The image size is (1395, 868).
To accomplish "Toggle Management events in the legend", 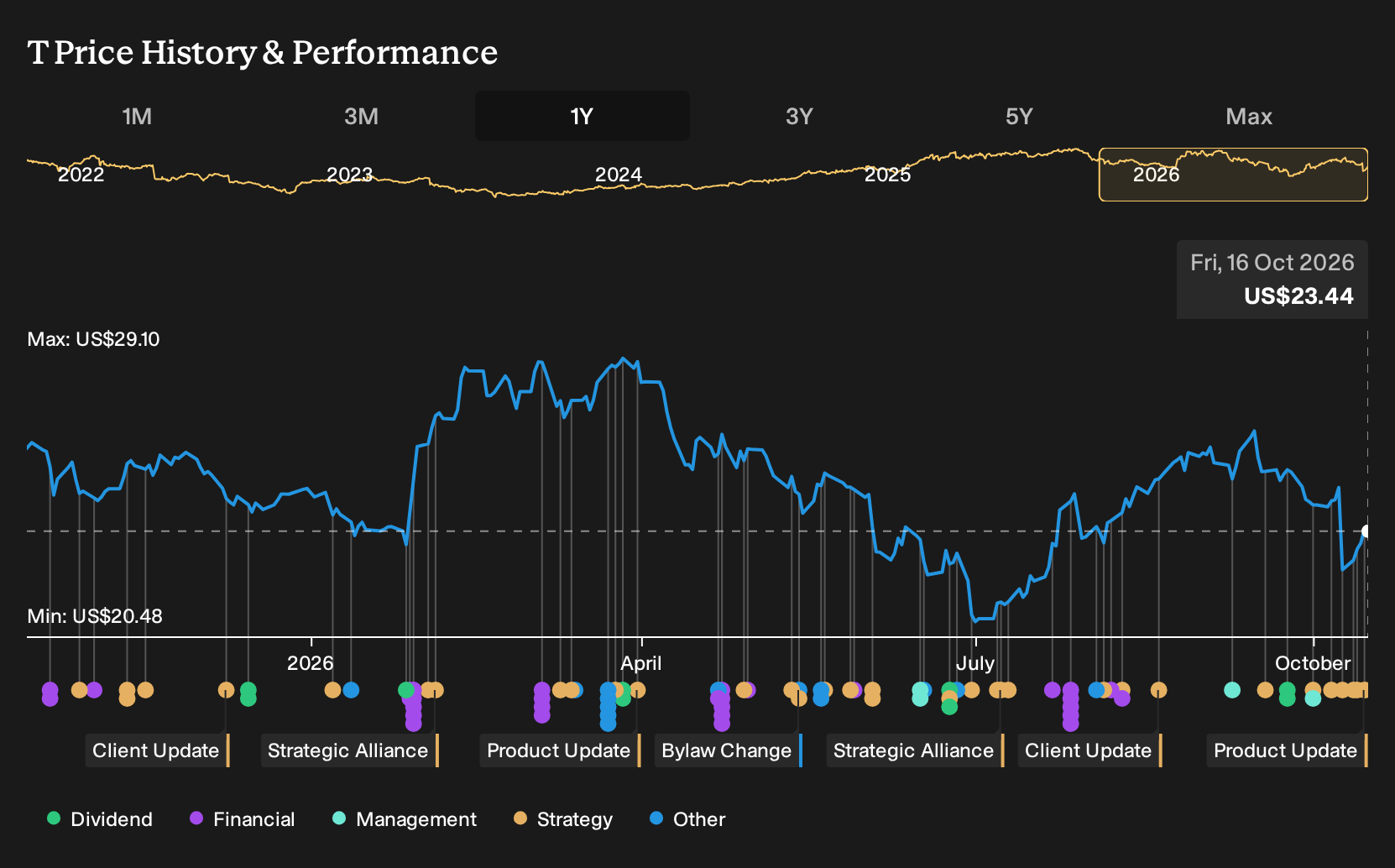I will tap(405, 819).
